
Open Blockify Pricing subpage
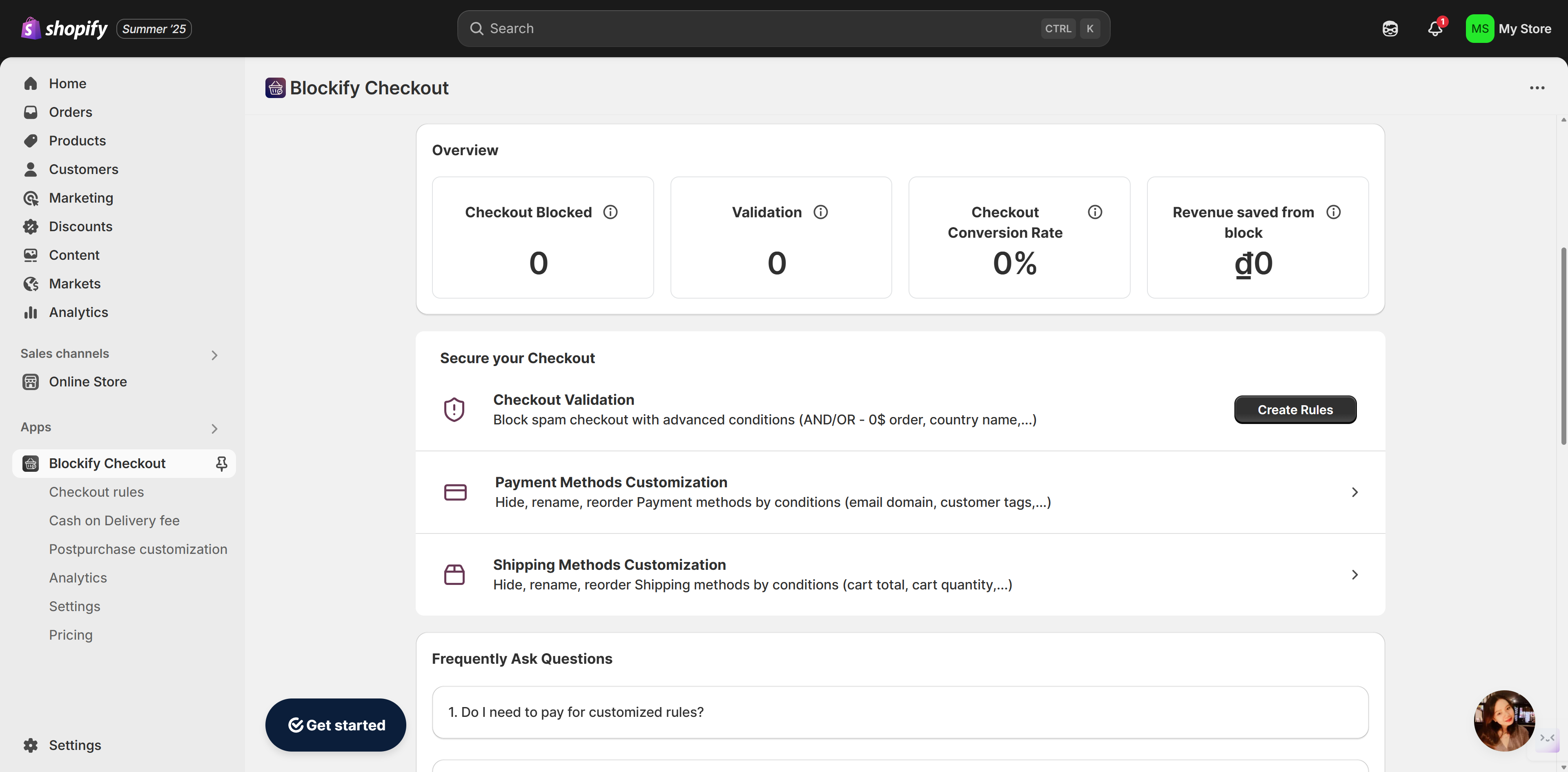pos(71,635)
